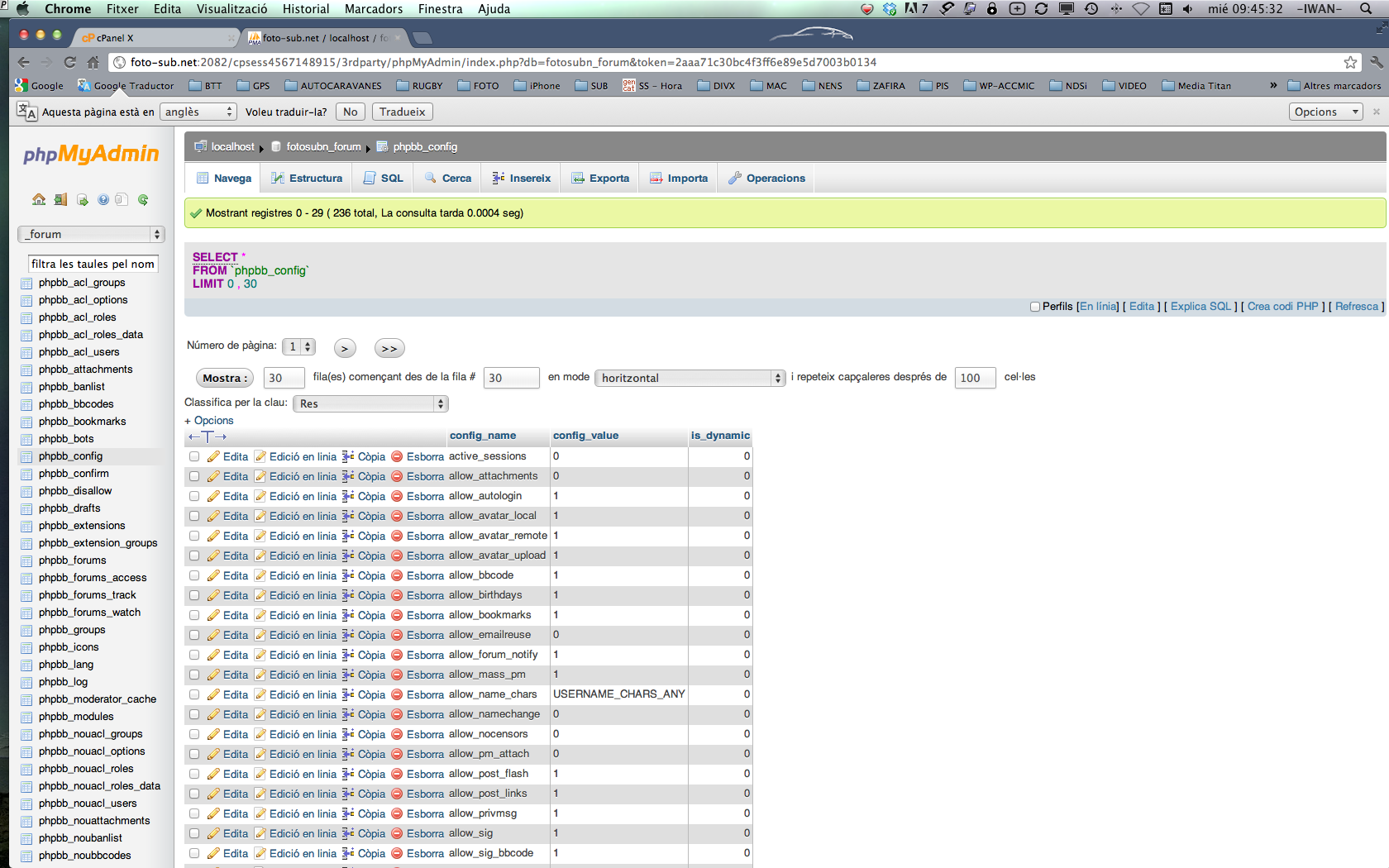
Task: Go to next page with > button
Action: [345, 348]
